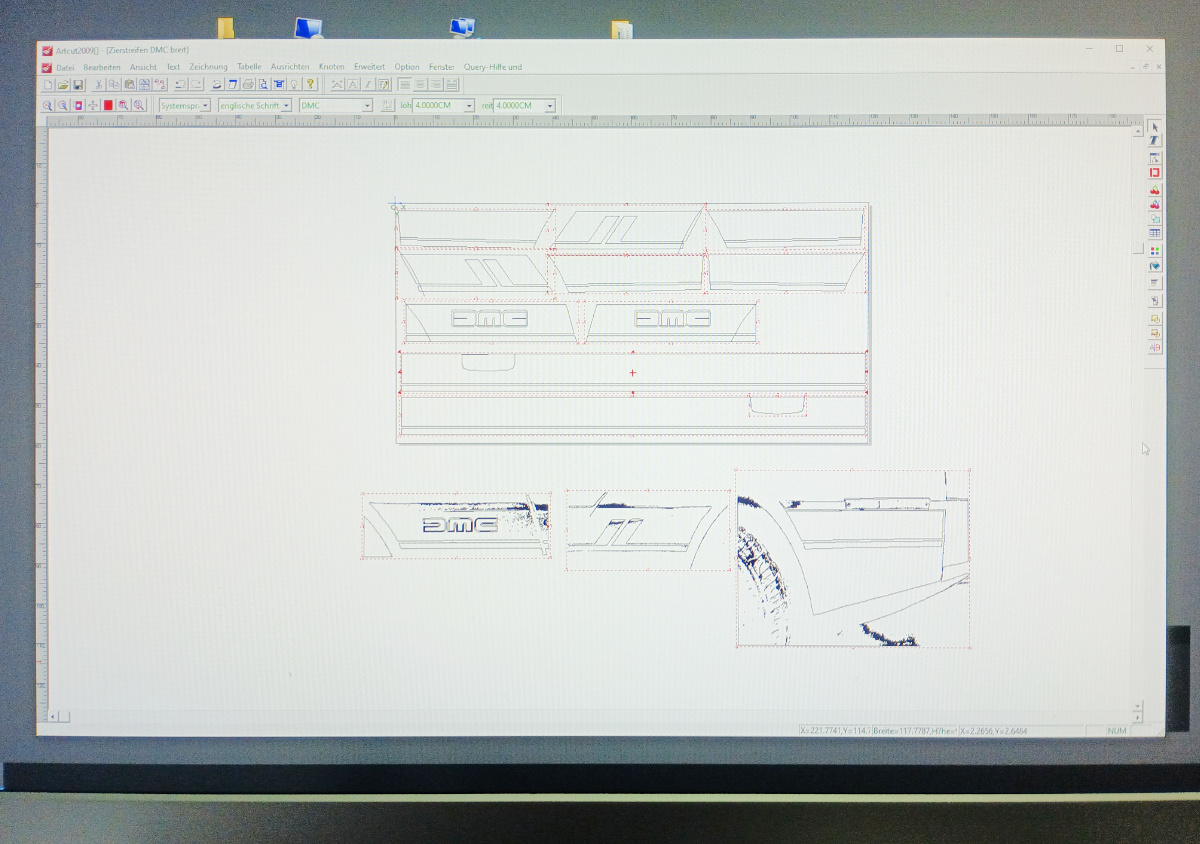Save the drawing with the floppy icon
The height and width of the screenshot is (844, 1200).
click(77, 85)
